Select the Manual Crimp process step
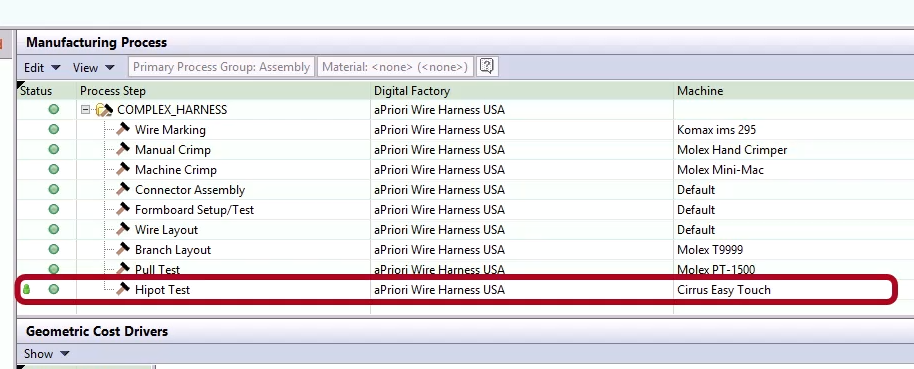 (x=173, y=150)
